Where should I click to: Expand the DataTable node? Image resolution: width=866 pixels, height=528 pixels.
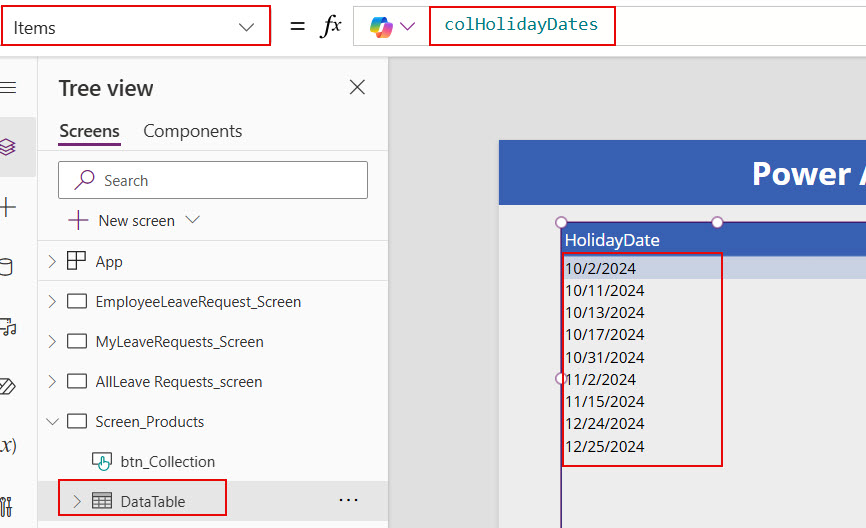coord(77,501)
